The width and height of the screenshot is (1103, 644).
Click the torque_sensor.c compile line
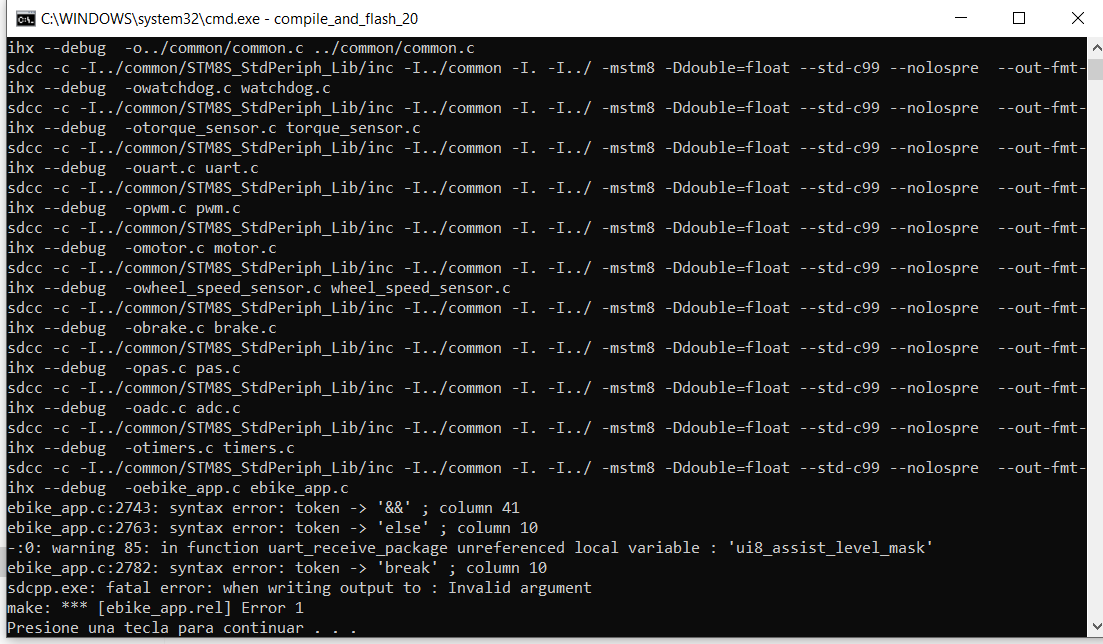click(214, 128)
